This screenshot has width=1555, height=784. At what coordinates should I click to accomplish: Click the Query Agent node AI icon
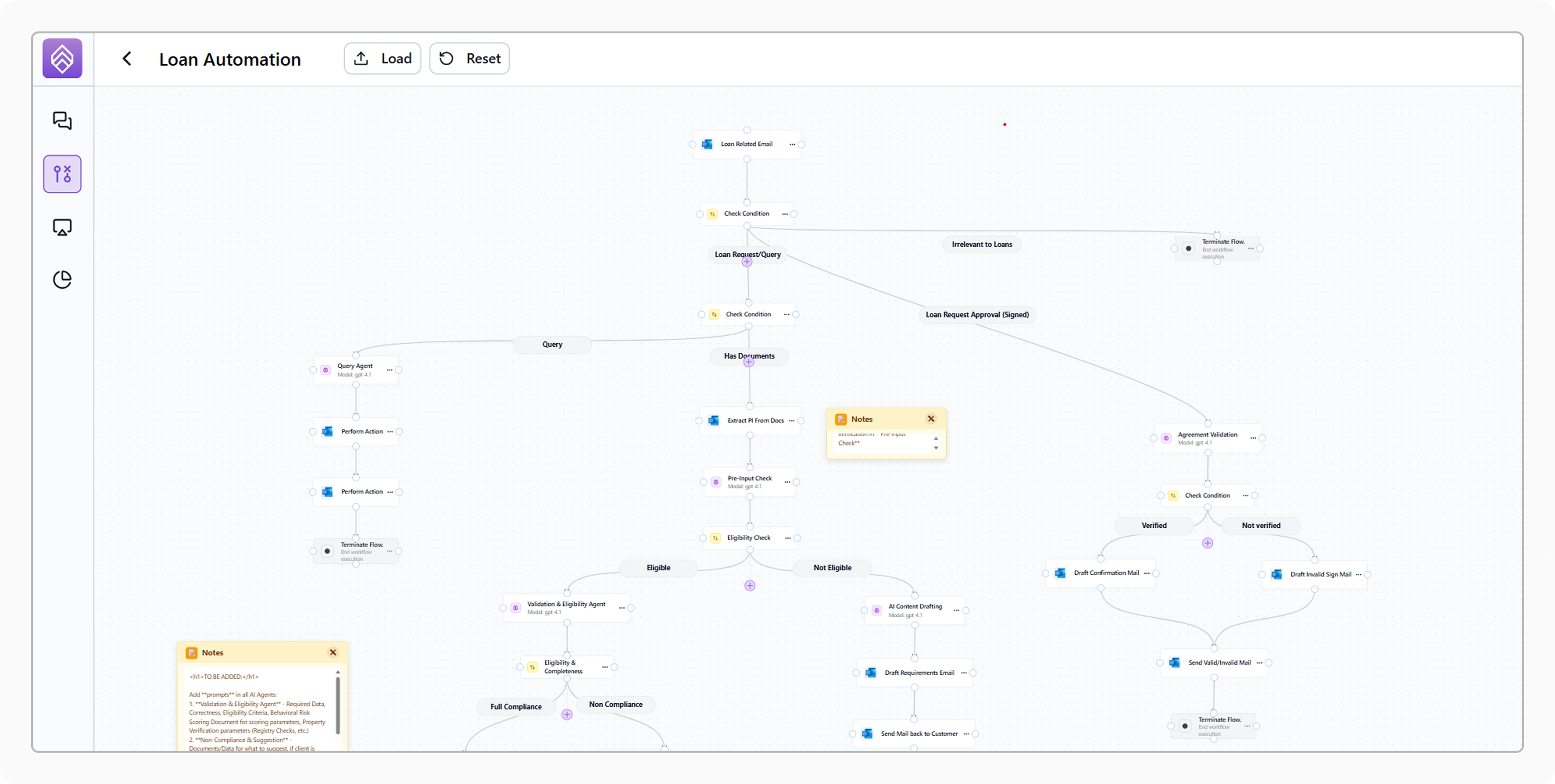click(x=325, y=370)
